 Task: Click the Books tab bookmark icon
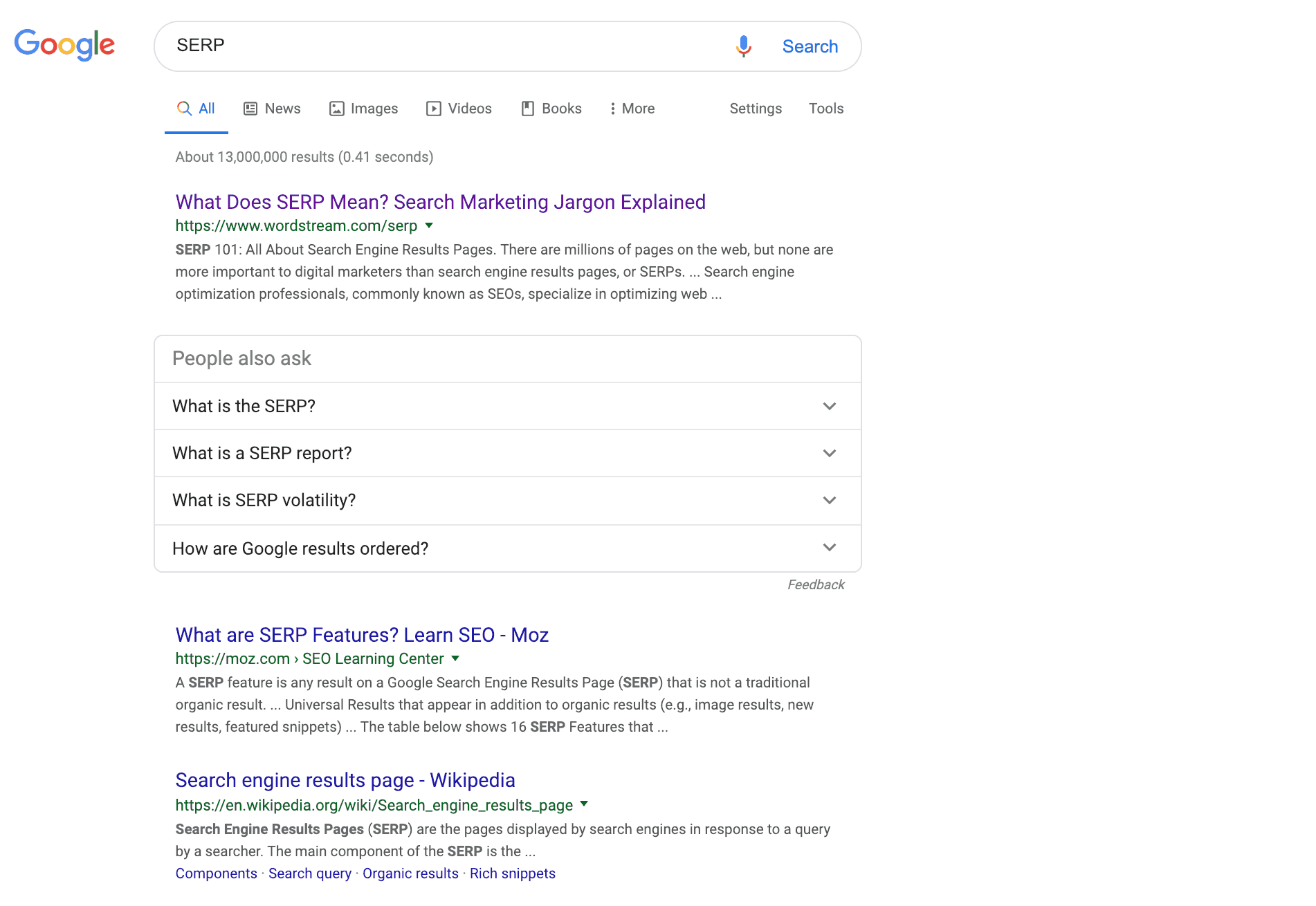[527, 109]
